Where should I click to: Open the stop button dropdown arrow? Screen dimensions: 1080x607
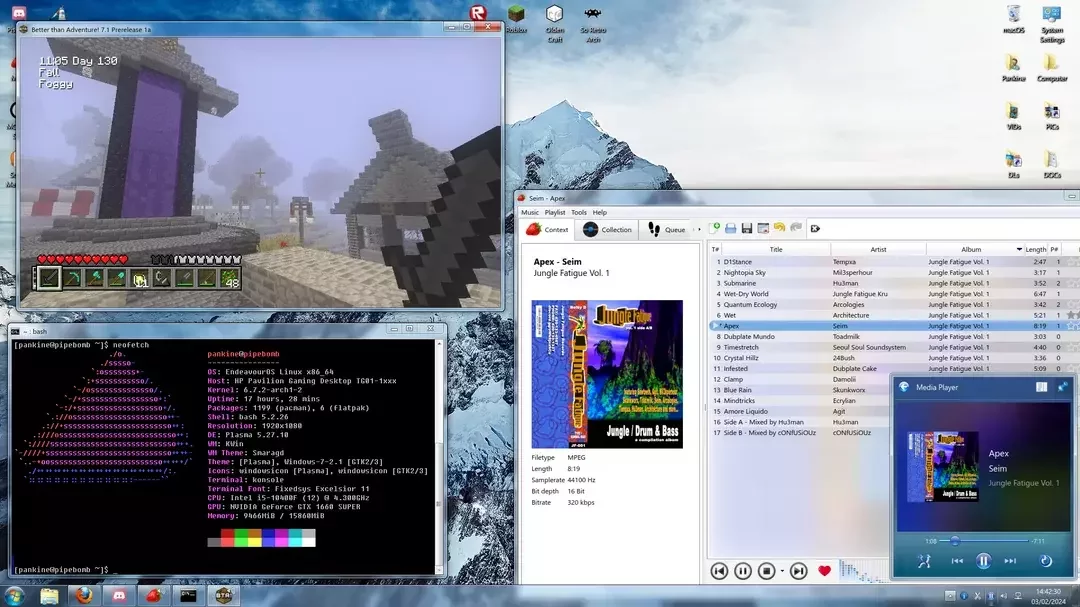click(x=782, y=571)
